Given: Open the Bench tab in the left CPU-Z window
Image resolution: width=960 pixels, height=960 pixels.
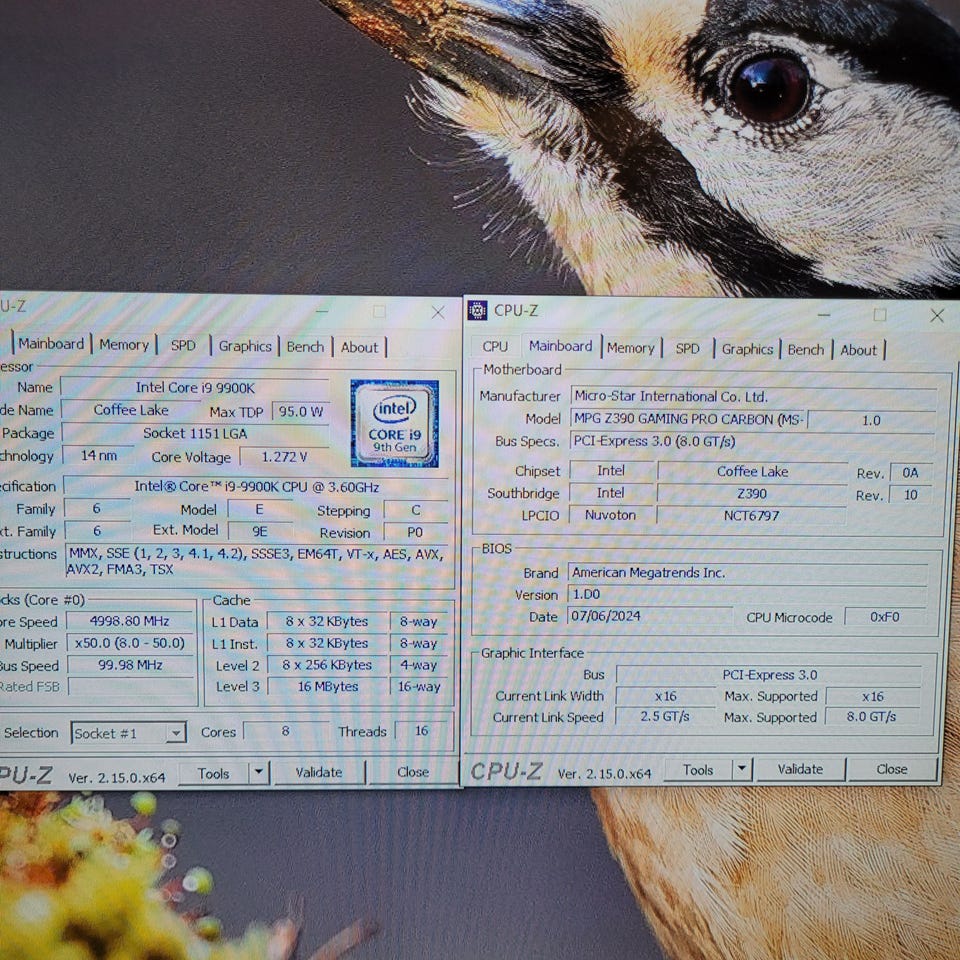Looking at the screenshot, I should 305,347.
